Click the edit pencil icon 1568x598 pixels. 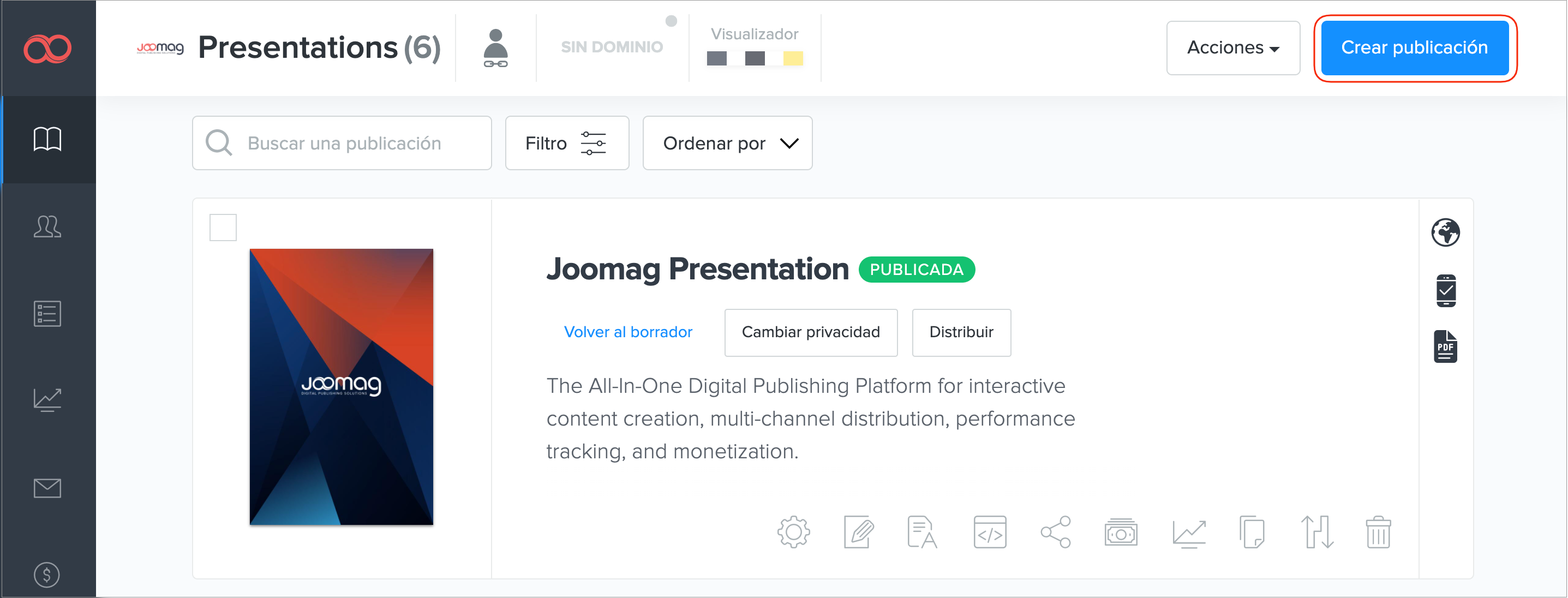tap(858, 532)
